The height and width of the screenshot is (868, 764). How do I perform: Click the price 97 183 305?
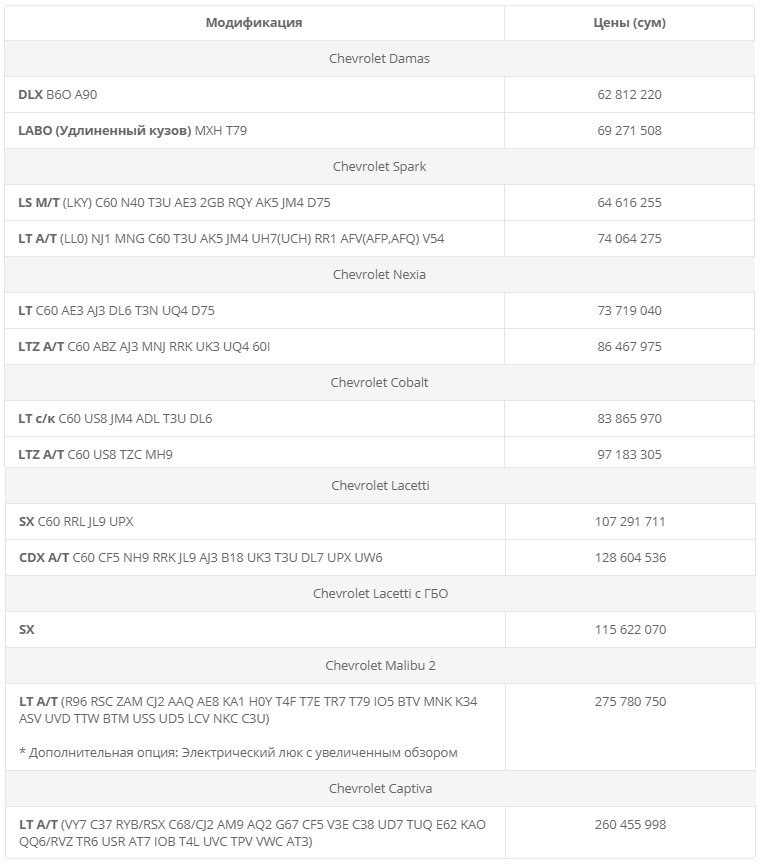pos(629,454)
